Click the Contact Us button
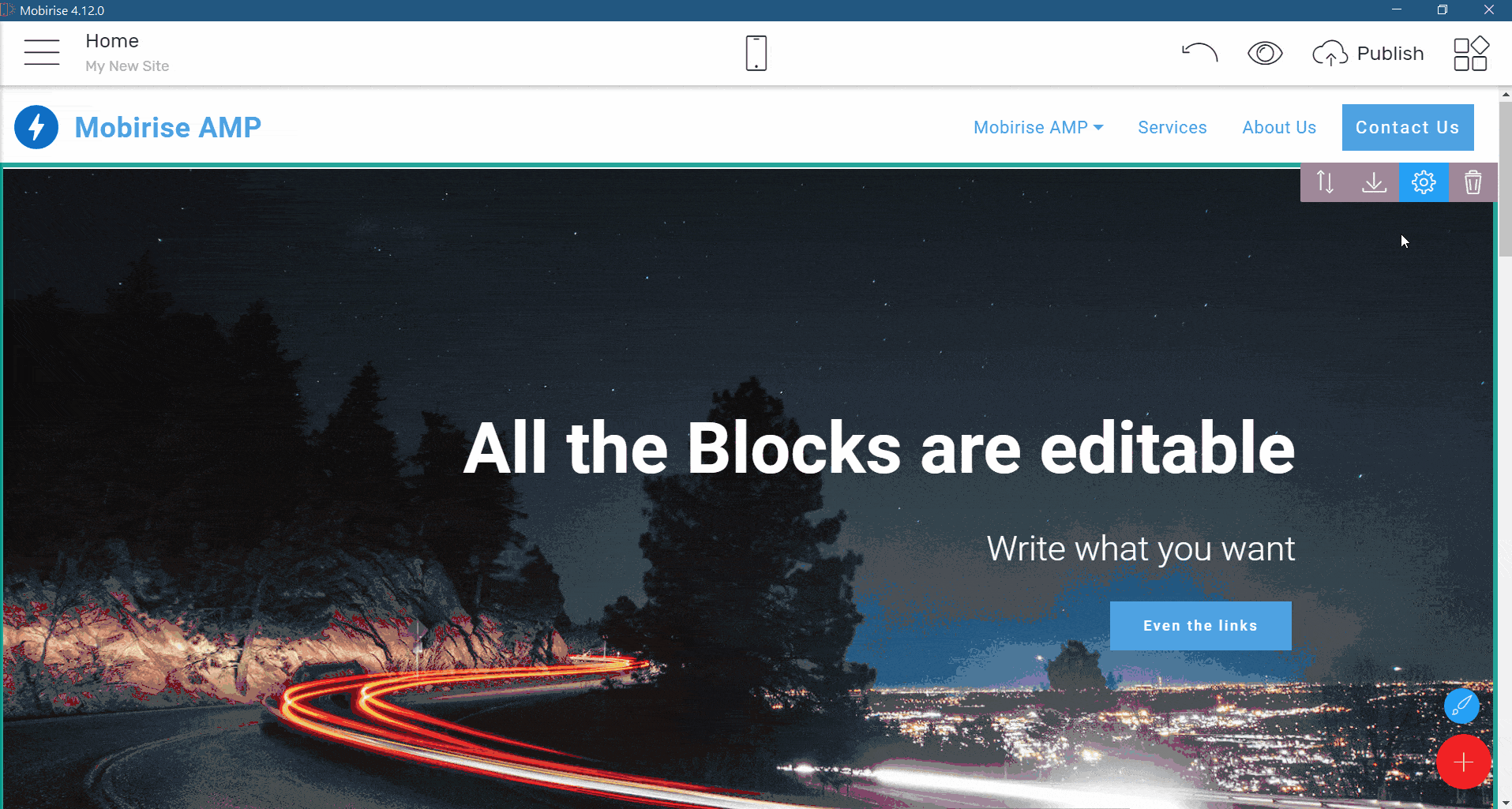The width and height of the screenshot is (1512, 809). (x=1407, y=127)
